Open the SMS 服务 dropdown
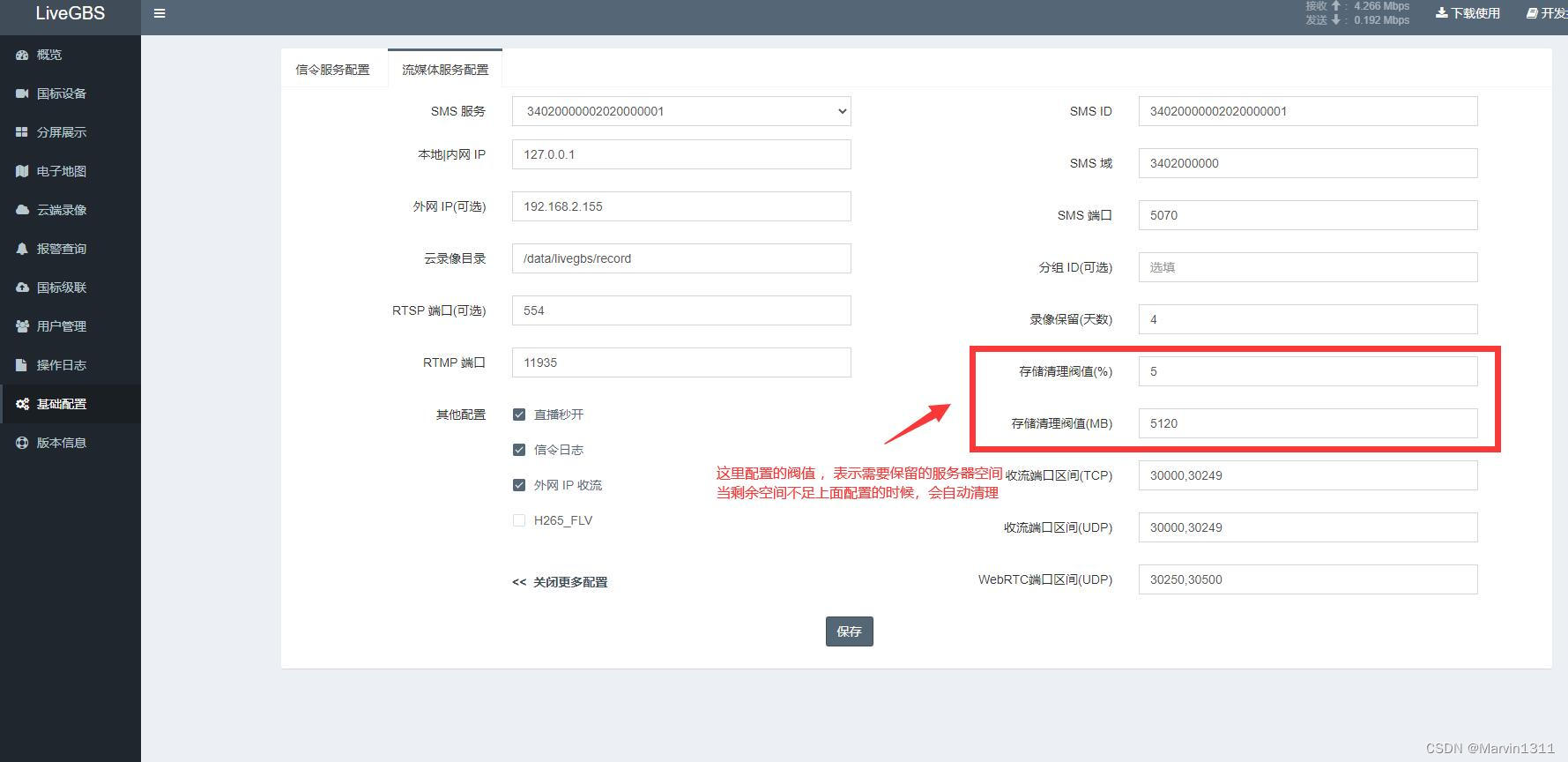1568x762 pixels. [x=681, y=111]
